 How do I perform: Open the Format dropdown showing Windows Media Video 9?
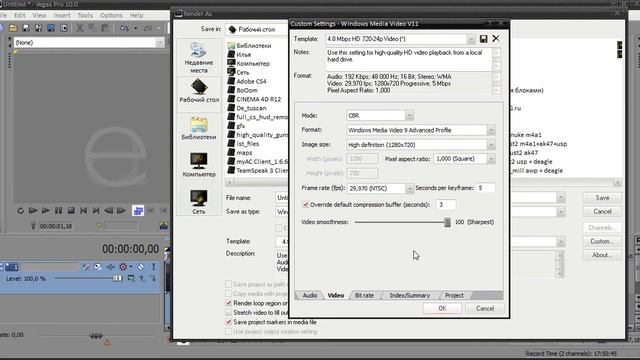click(491, 130)
